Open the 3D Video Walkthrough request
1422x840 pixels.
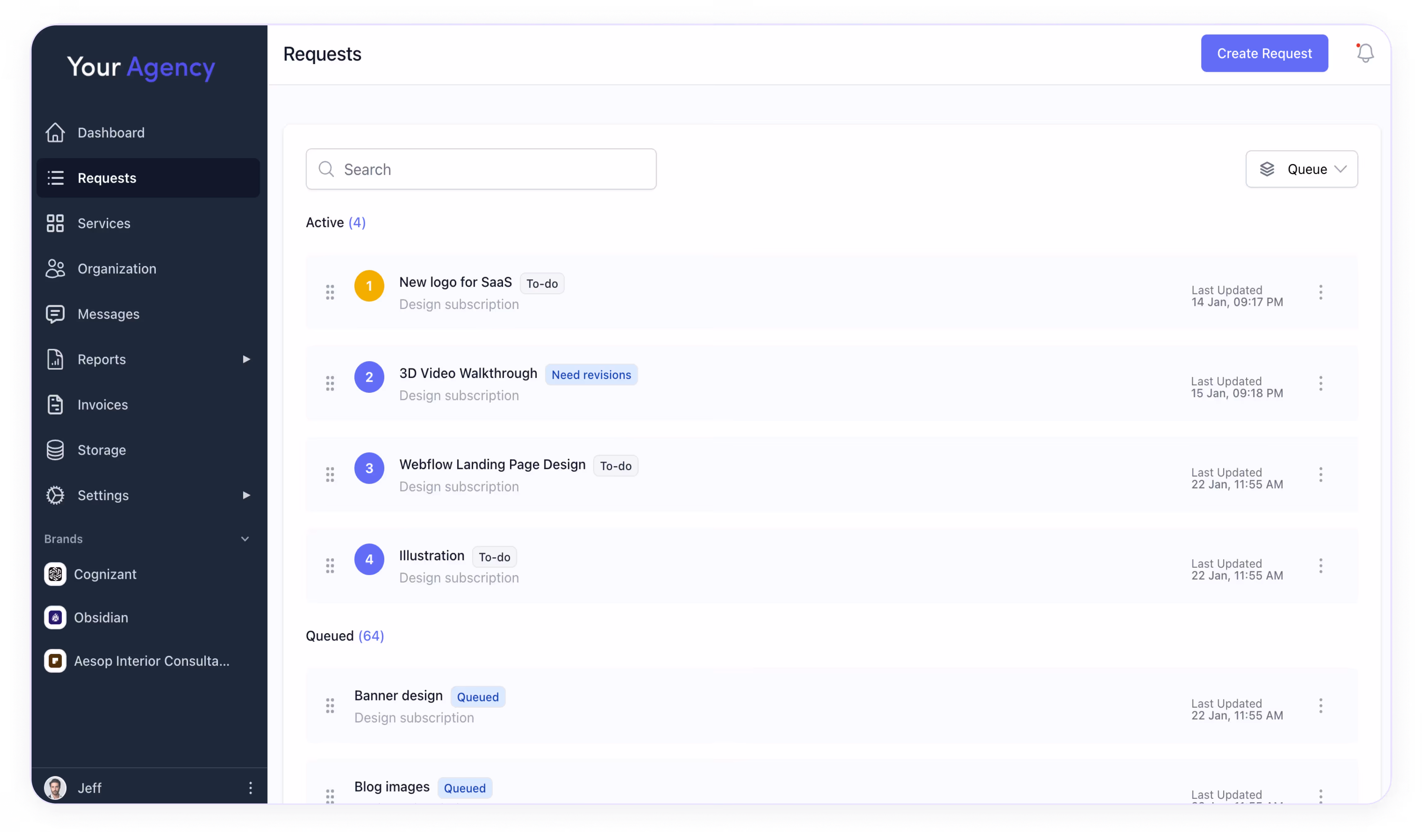468,373
